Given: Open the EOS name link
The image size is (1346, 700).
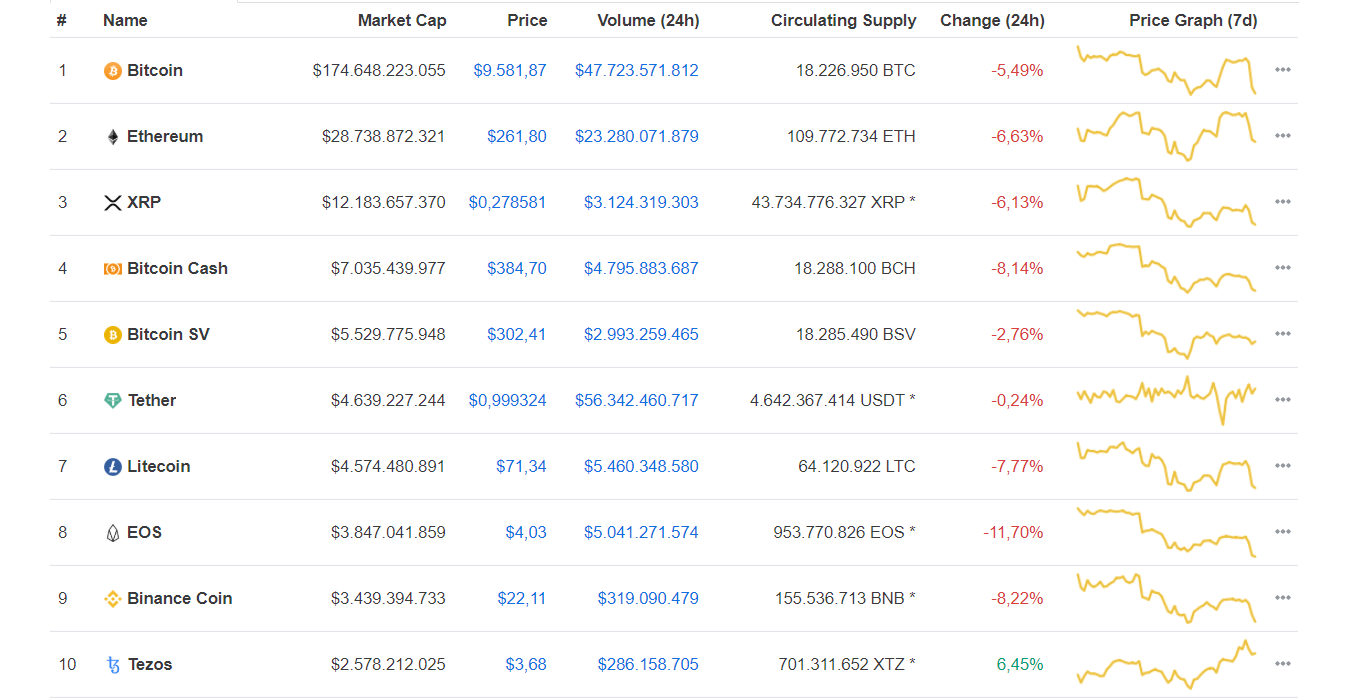Looking at the screenshot, I should tap(144, 532).
